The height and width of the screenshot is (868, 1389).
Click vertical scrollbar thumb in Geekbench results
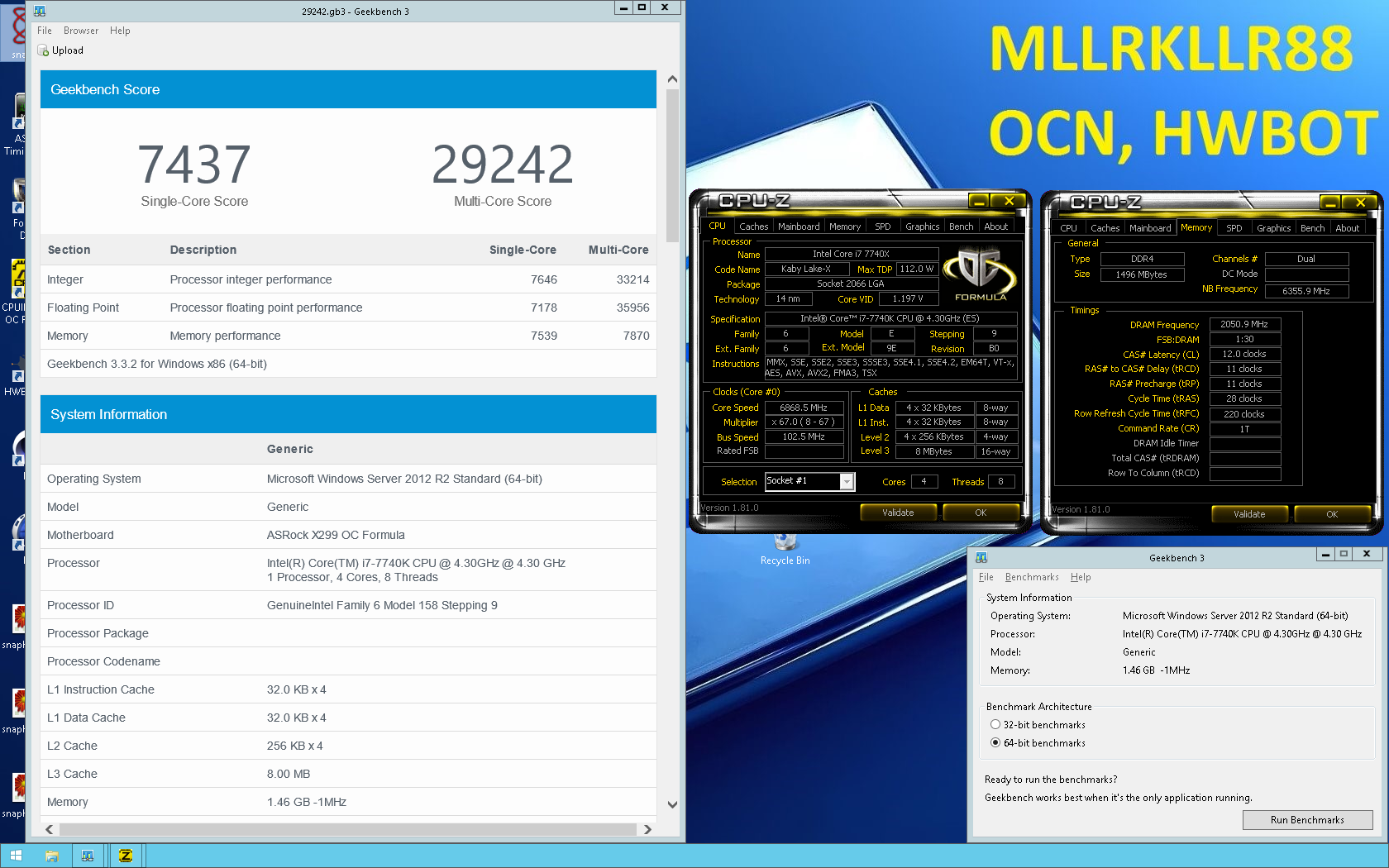[x=672, y=165]
